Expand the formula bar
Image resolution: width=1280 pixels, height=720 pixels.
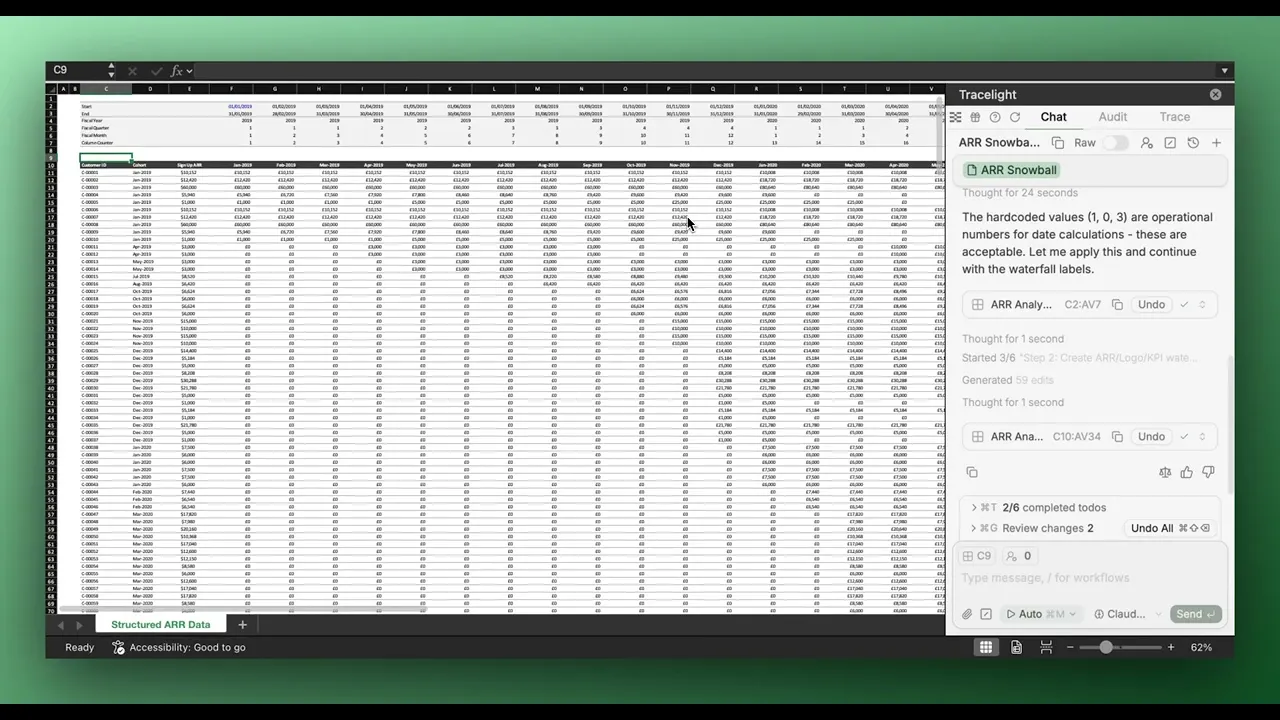pyautogui.click(x=1224, y=71)
